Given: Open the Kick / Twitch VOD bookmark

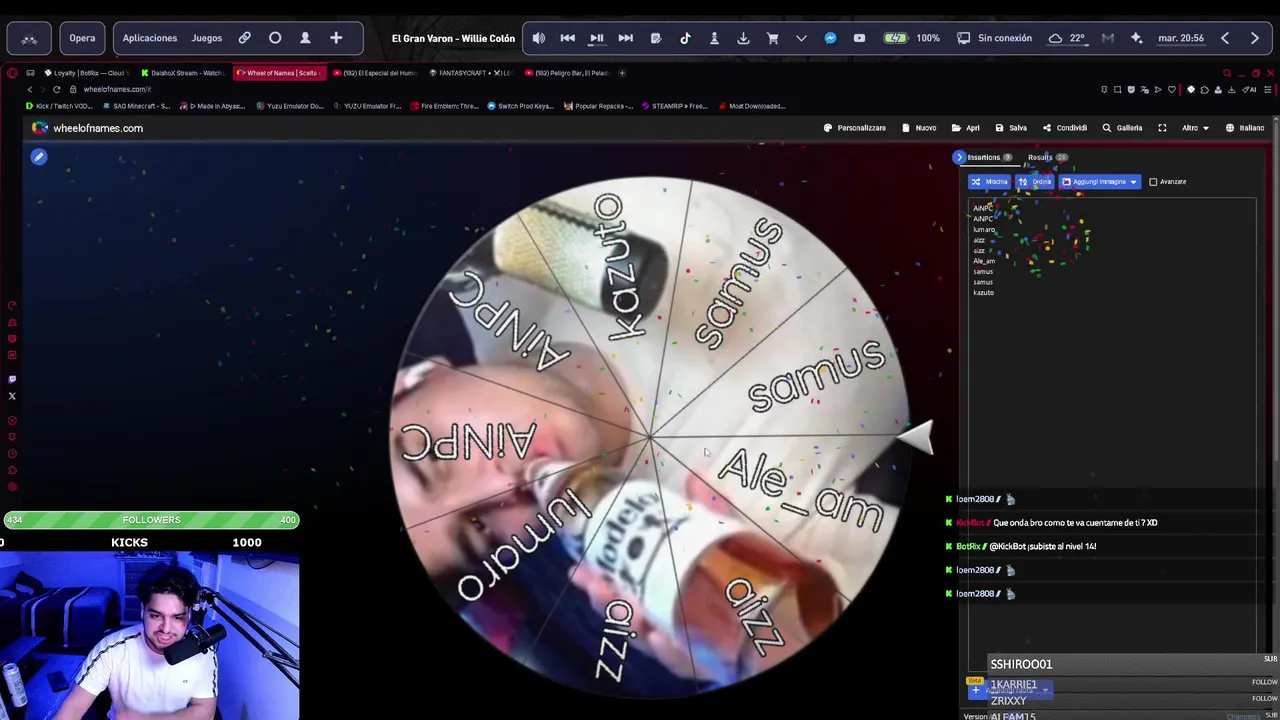Looking at the screenshot, I should 58,106.
